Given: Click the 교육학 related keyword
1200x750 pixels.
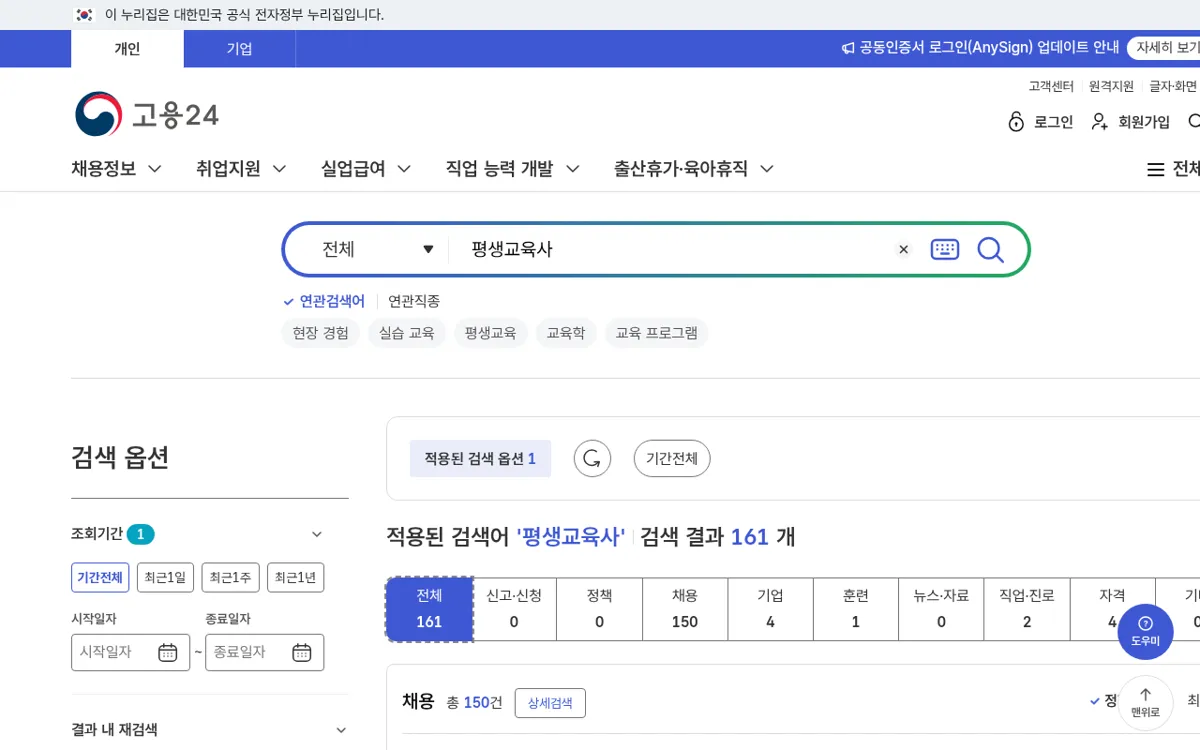Looking at the screenshot, I should pos(566,333).
